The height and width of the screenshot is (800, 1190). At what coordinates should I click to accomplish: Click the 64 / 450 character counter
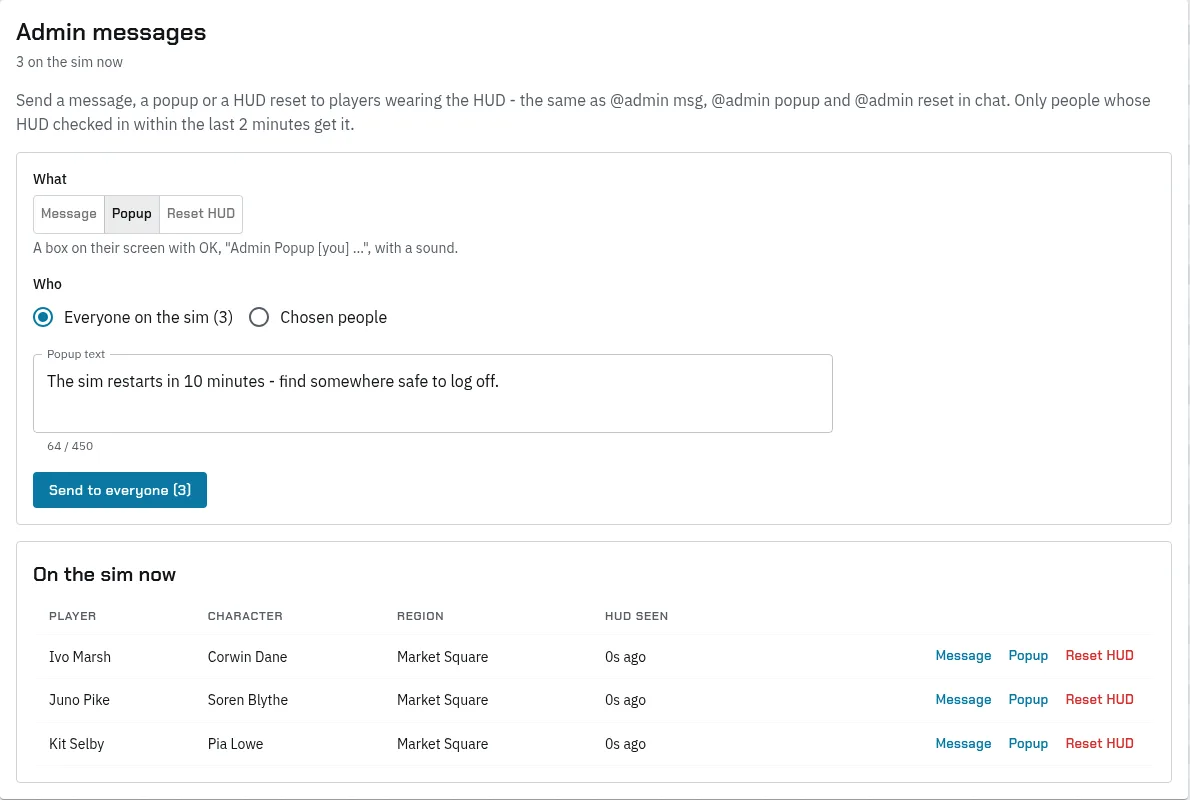70,446
